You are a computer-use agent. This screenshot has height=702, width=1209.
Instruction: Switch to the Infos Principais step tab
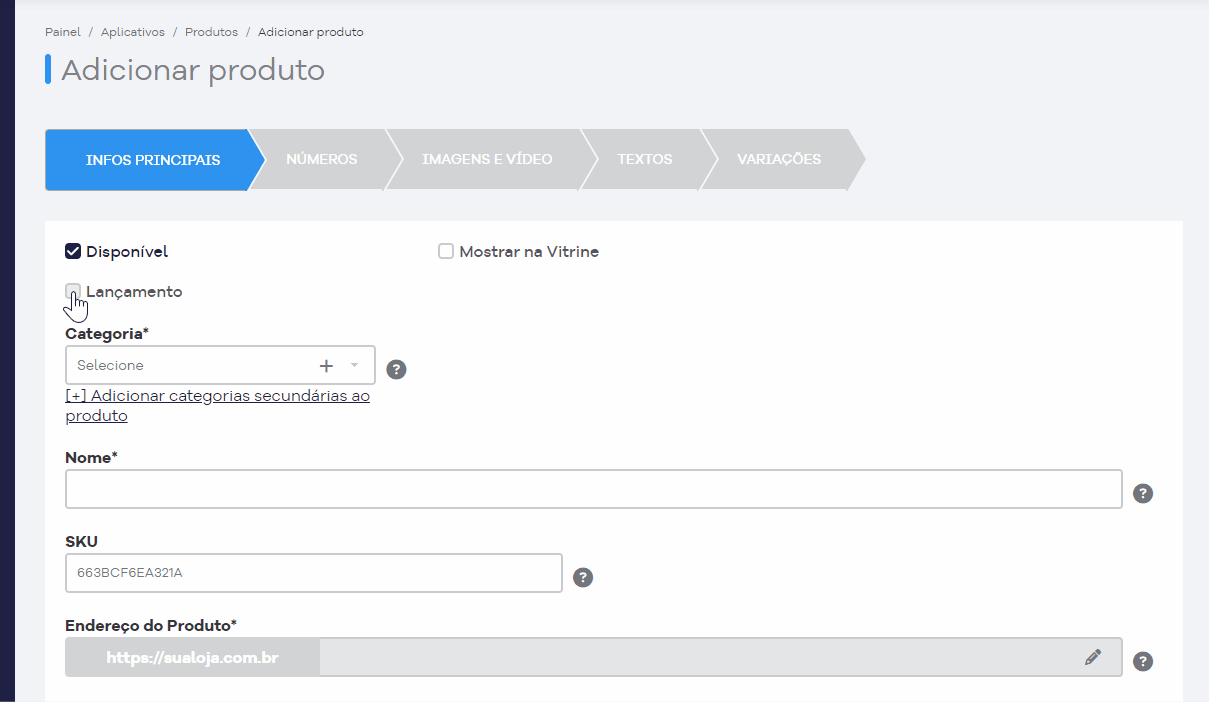[154, 160]
